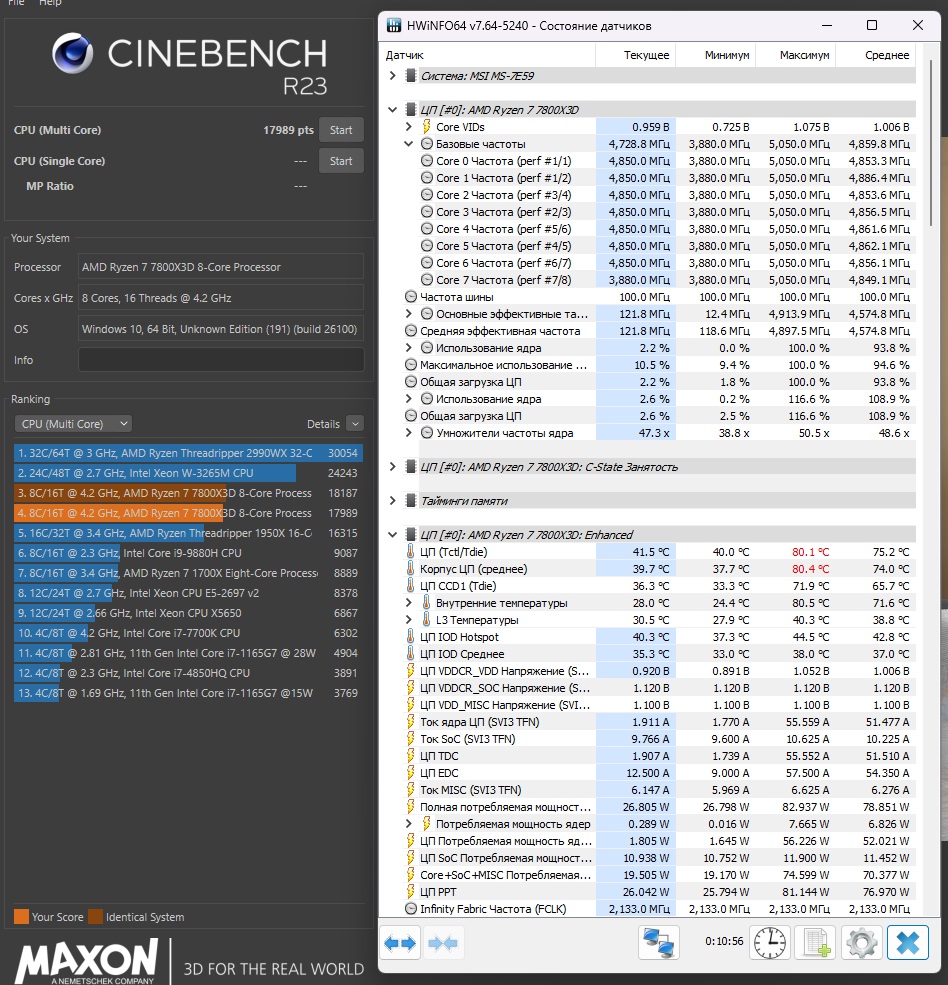Click the shrink columns arrows button in HWiNFO

pyautogui.click(x=444, y=942)
